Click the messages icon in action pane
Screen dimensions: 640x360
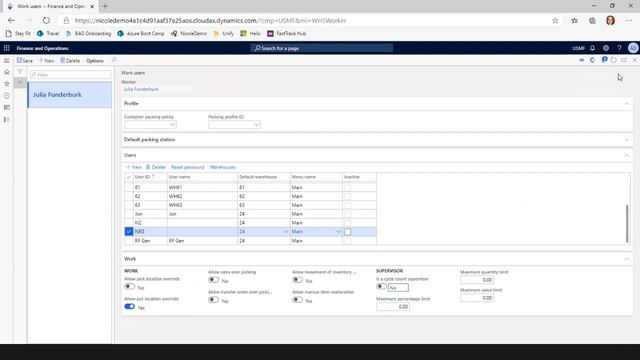pos(604,60)
